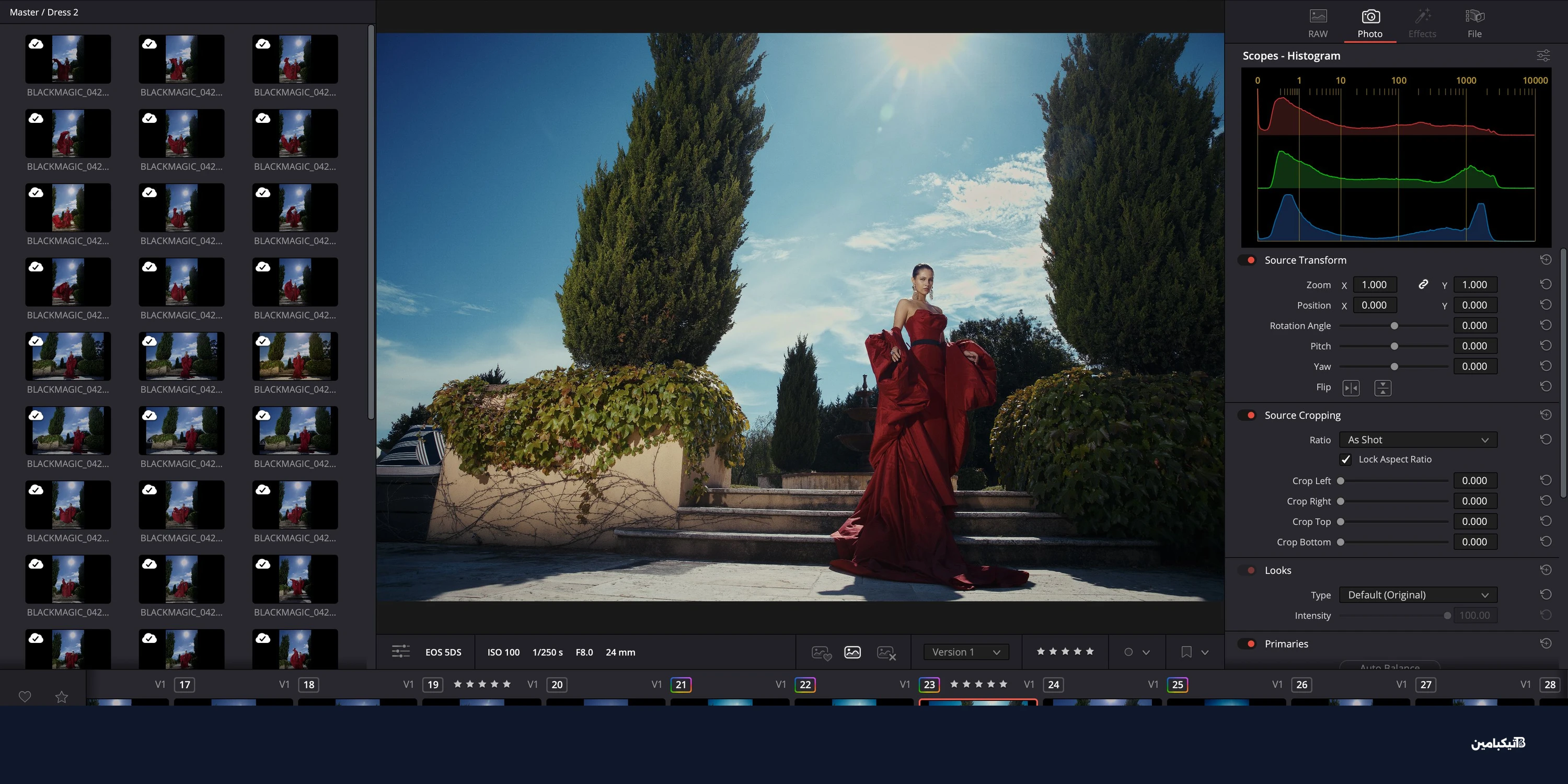The image size is (1568, 784).
Task: Open the Scopes Histogram options icon
Action: (1543, 56)
